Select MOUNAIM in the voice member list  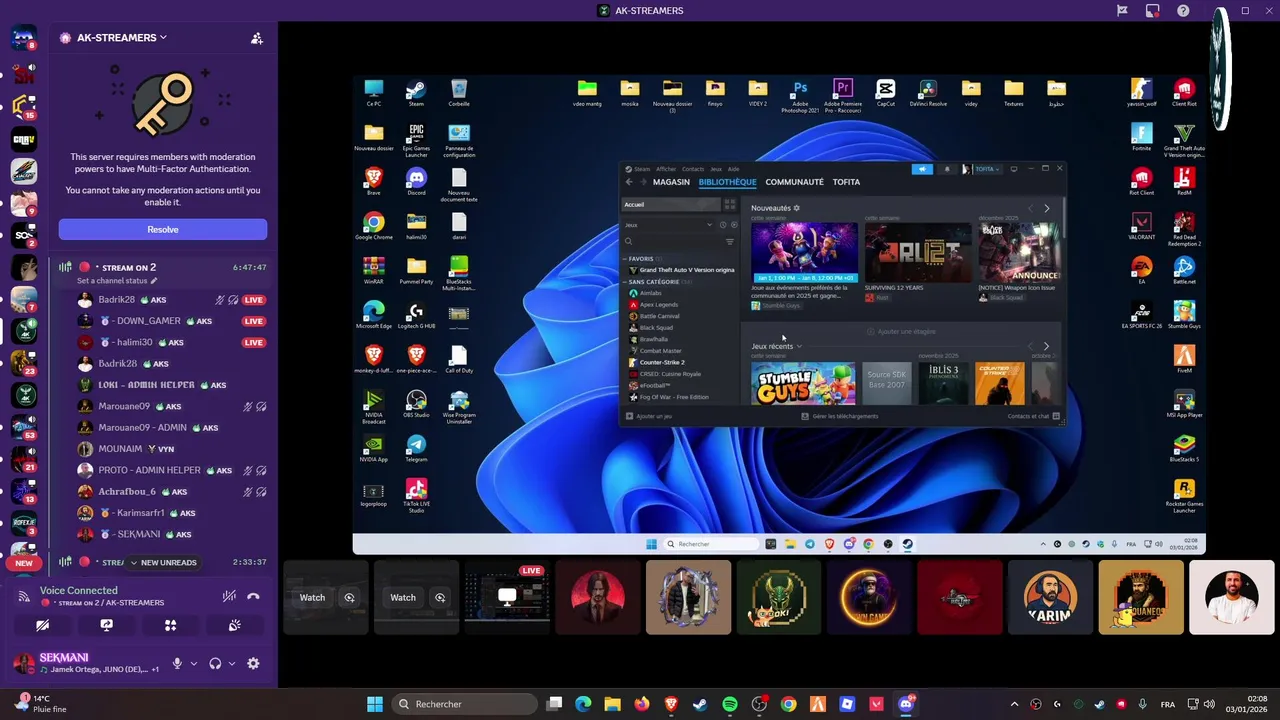(170, 449)
